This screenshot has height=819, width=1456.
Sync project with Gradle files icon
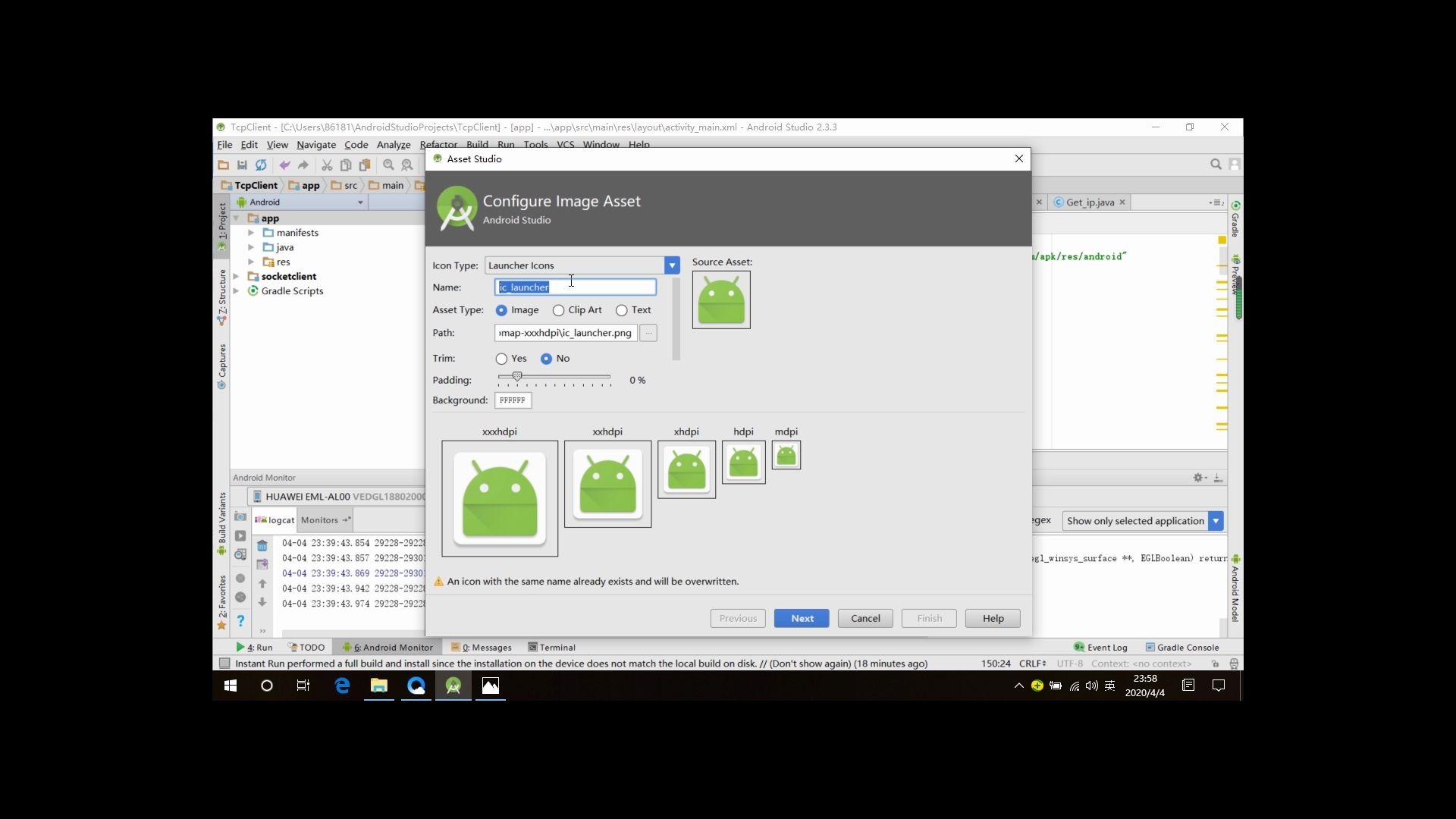[261, 165]
